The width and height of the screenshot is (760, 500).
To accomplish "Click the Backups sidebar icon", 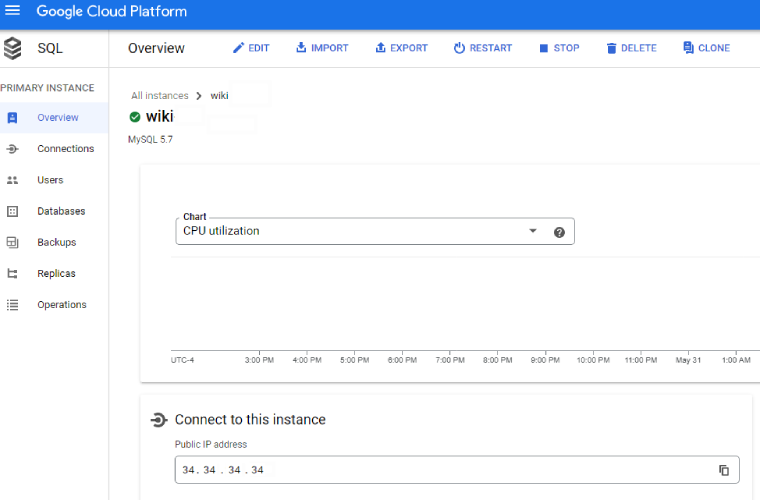I will tap(13, 242).
